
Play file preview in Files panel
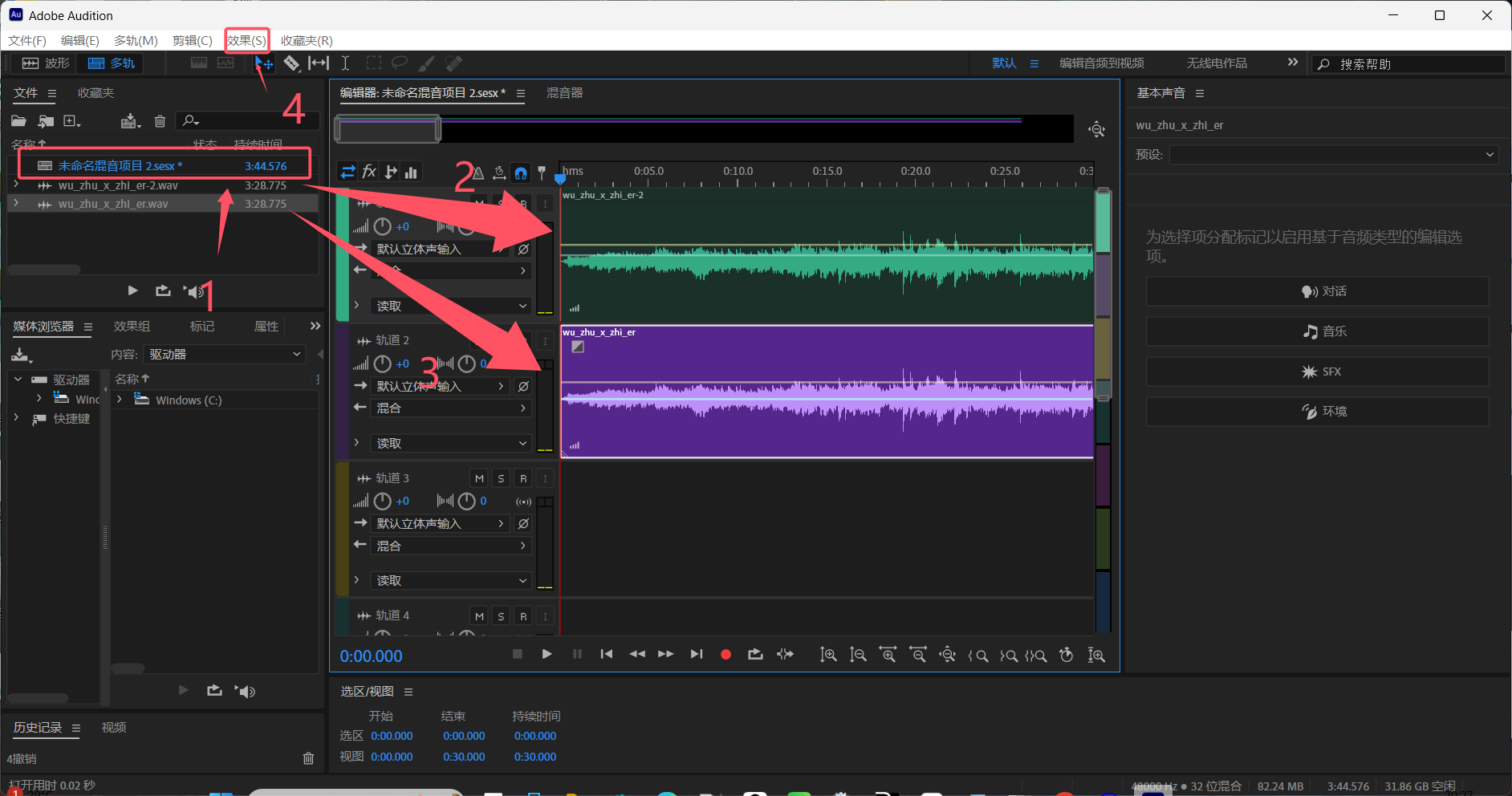pos(133,290)
